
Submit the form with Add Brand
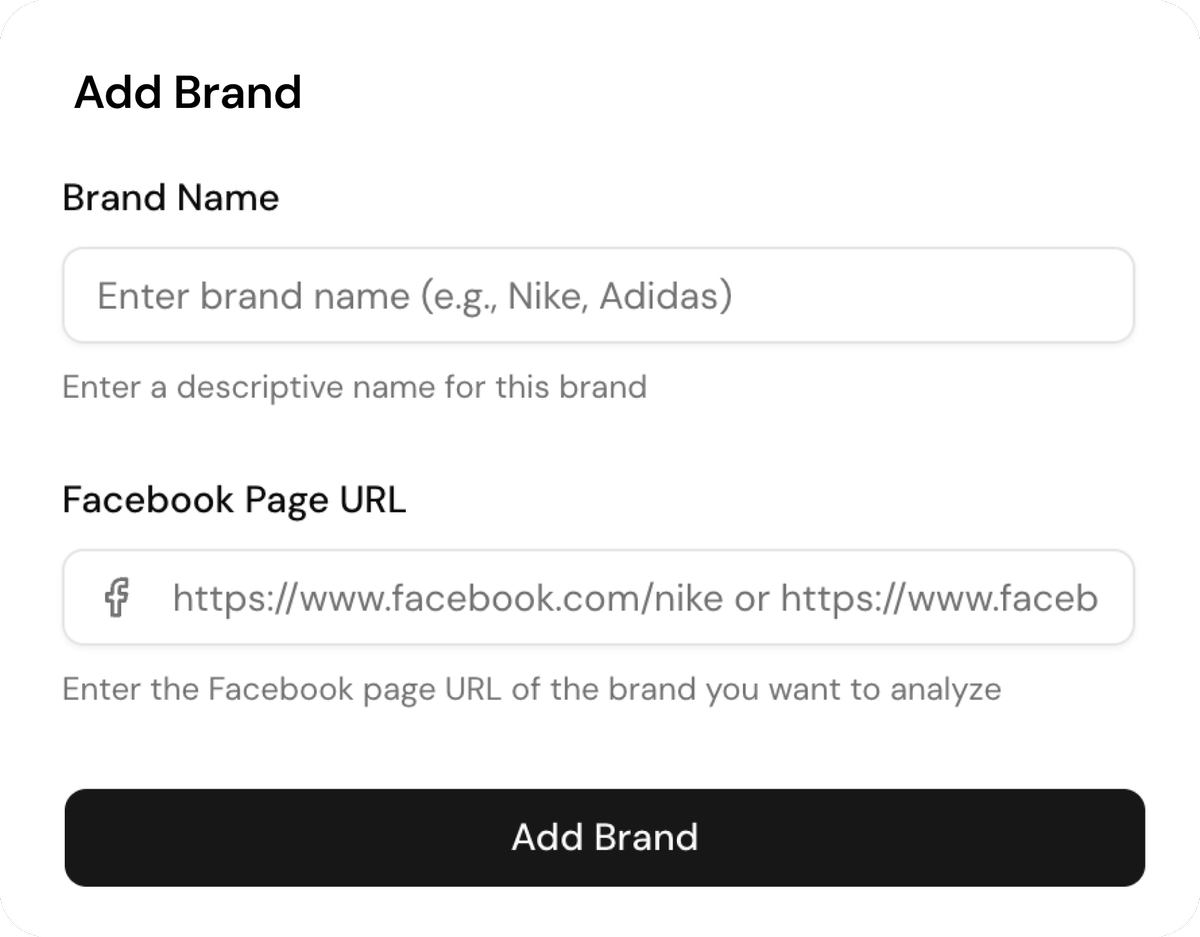[x=604, y=837]
